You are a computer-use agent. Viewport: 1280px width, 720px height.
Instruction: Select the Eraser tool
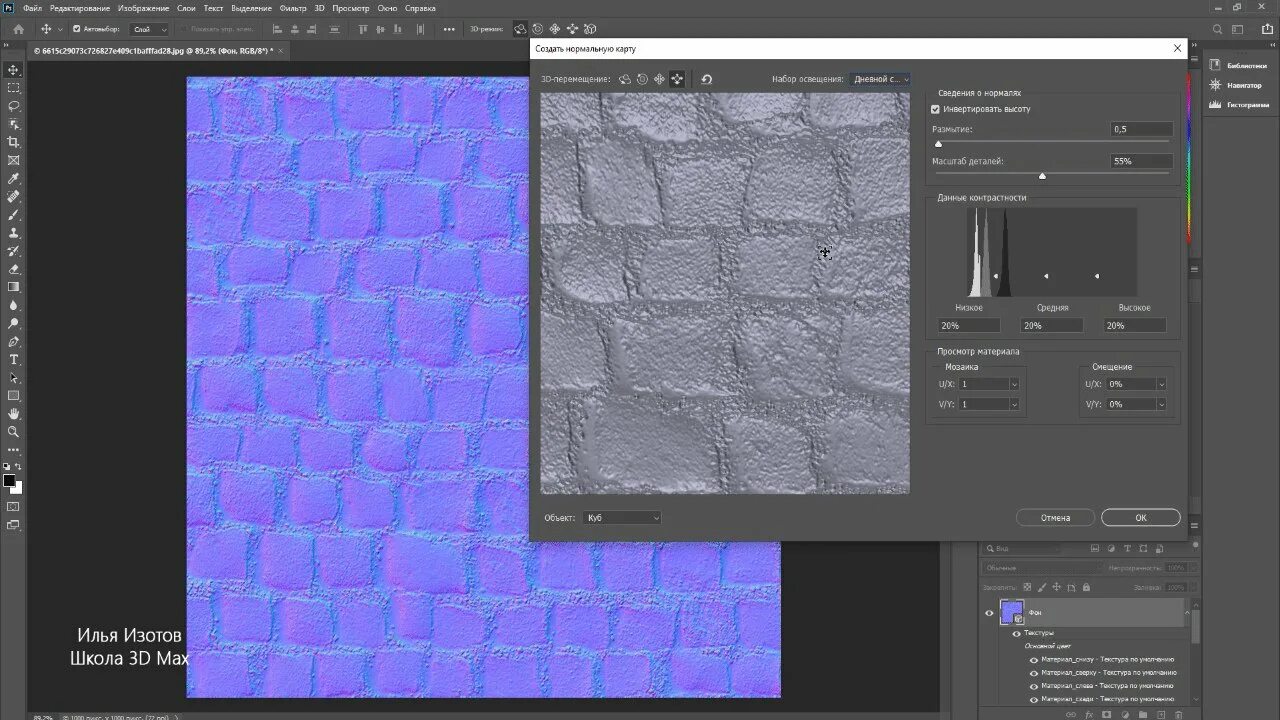tap(14, 268)
